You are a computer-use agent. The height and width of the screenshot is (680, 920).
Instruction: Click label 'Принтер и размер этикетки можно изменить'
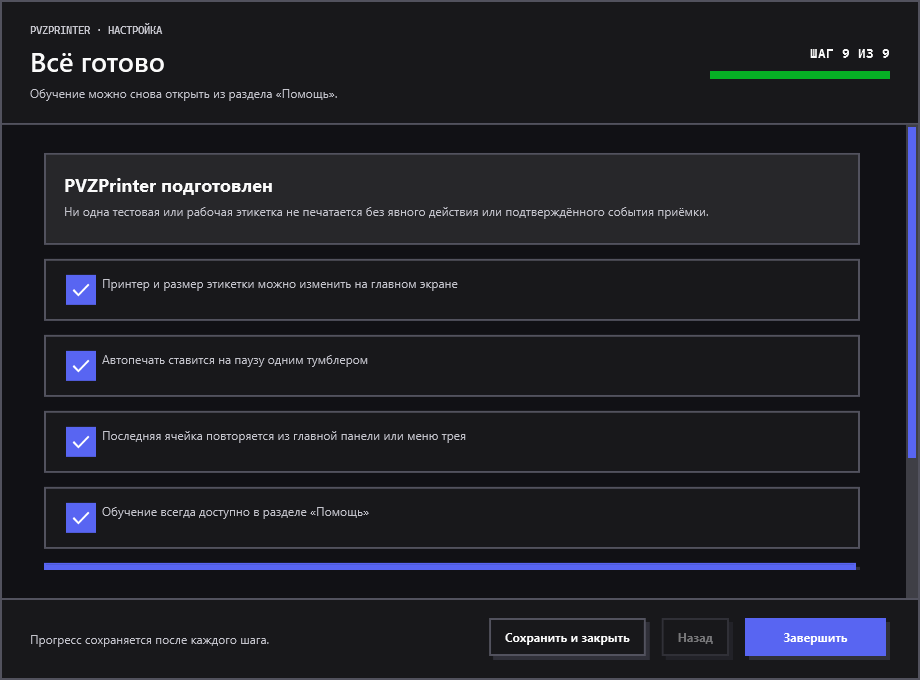[280, 285]
